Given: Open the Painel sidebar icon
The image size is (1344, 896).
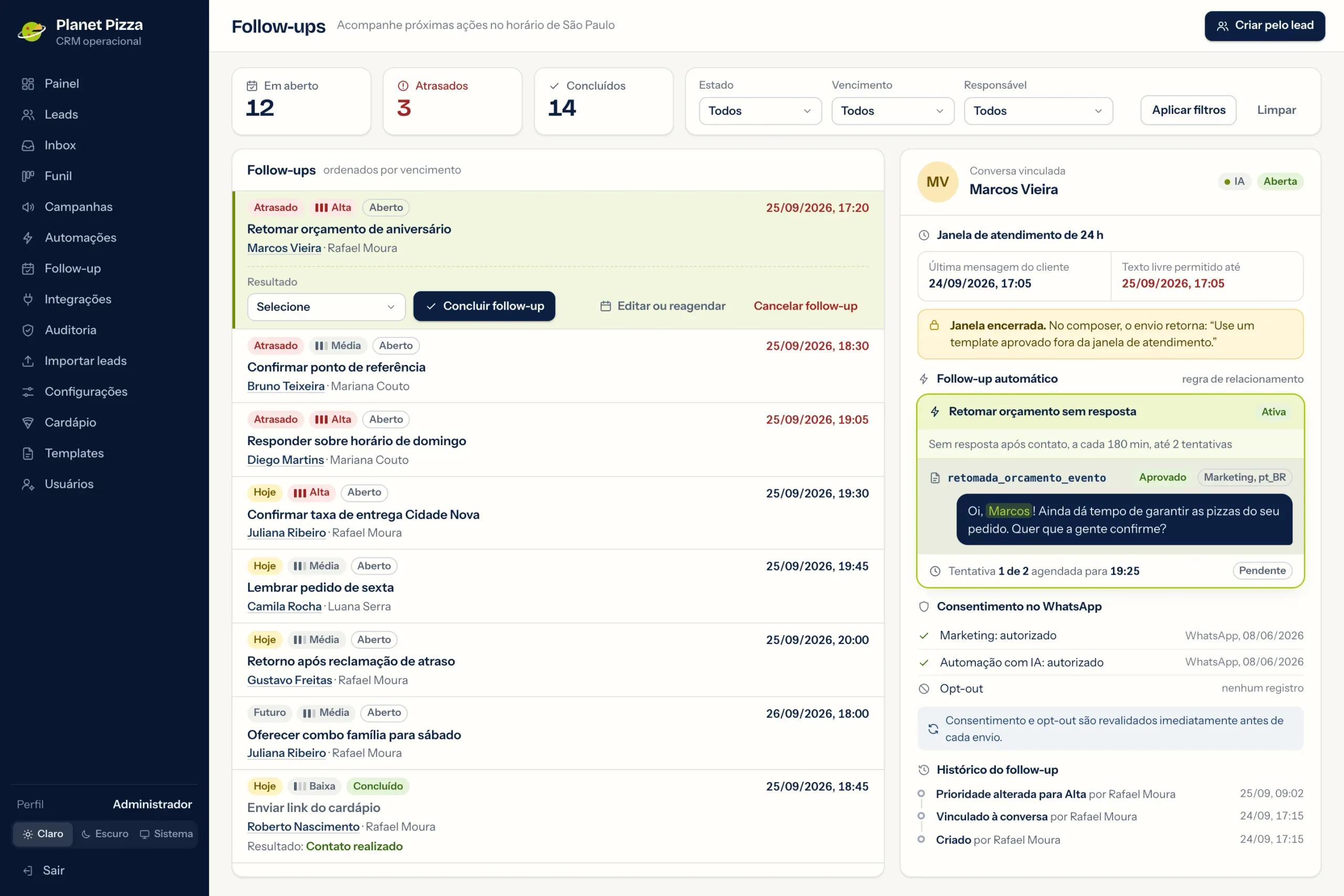Looking at the screenshot, I should coord(28,83).
